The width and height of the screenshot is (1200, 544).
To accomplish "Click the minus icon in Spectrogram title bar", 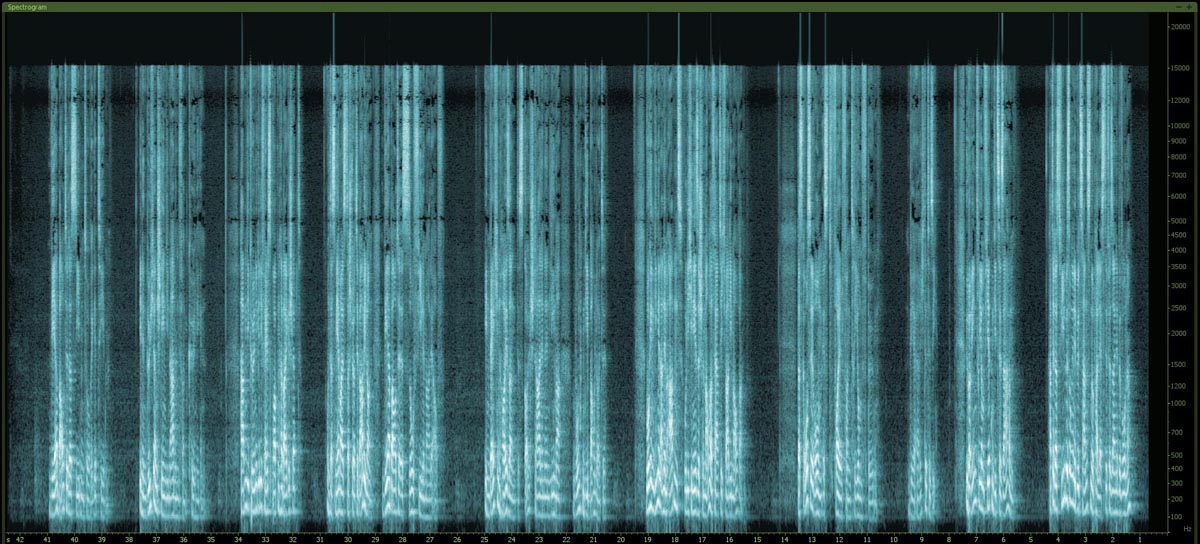I will point(1178,6).
